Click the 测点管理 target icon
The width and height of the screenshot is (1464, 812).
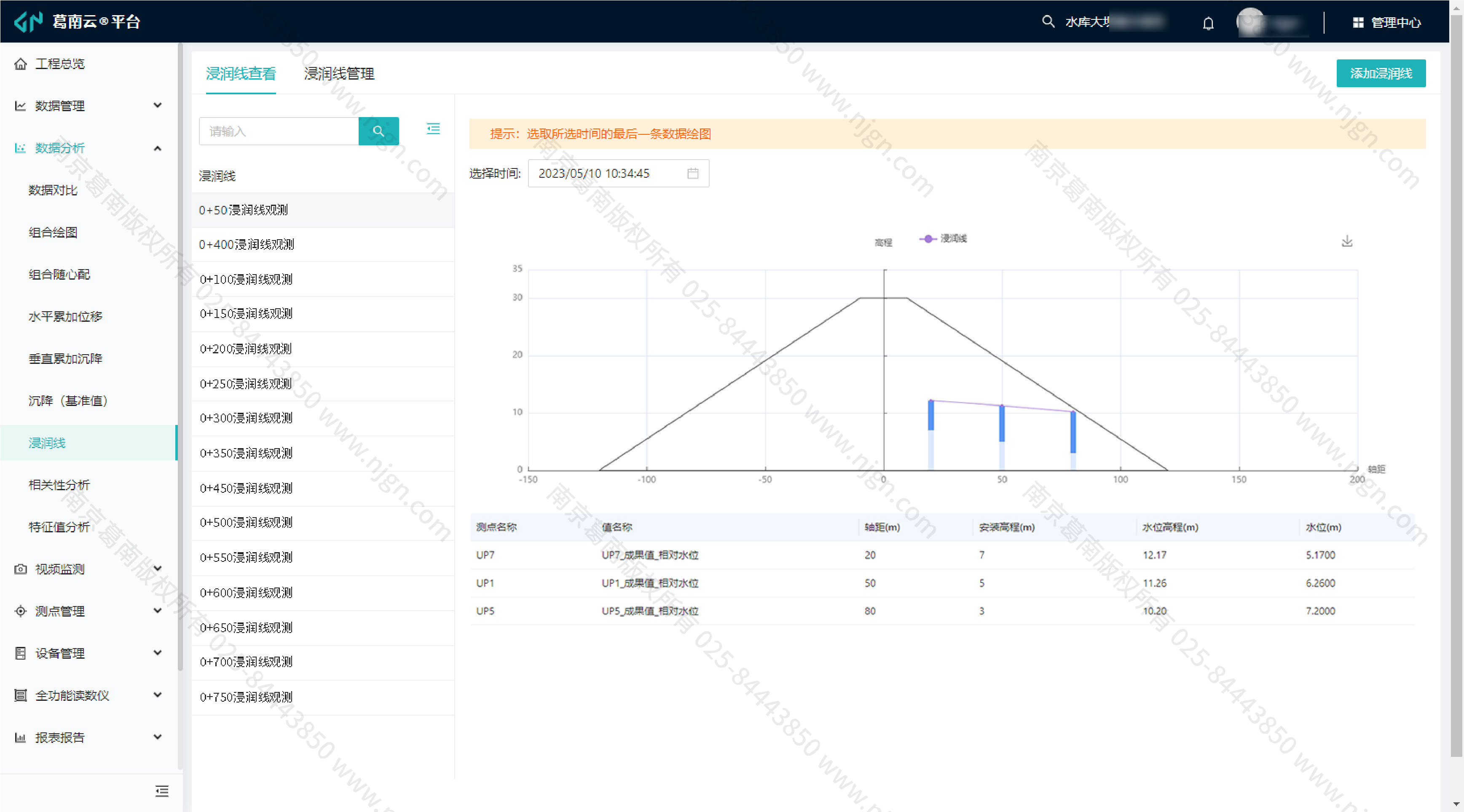(21, 611)
